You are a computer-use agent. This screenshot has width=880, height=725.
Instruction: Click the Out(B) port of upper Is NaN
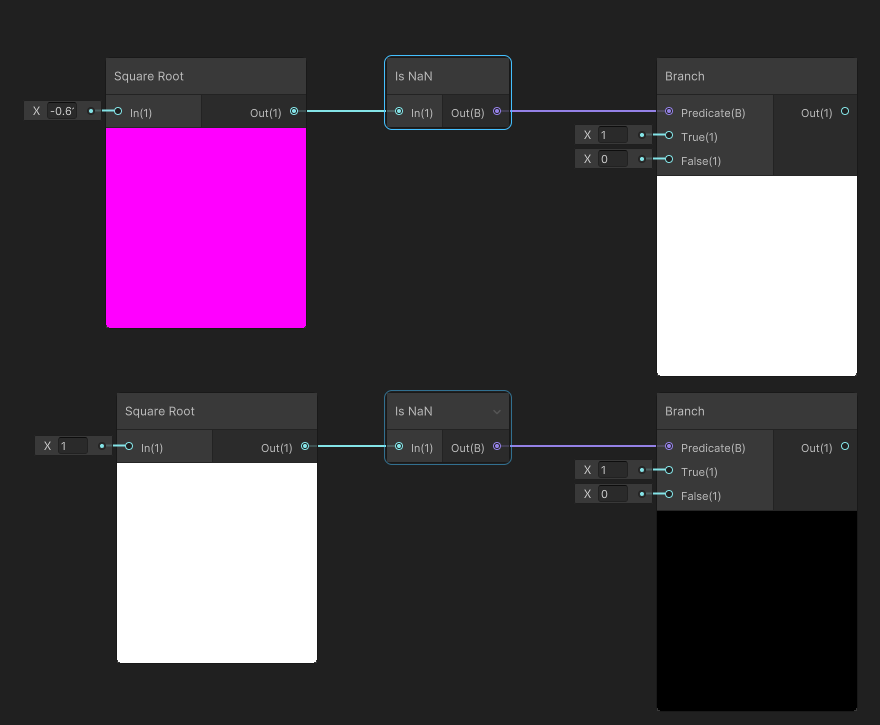click(x=497, y=111)
